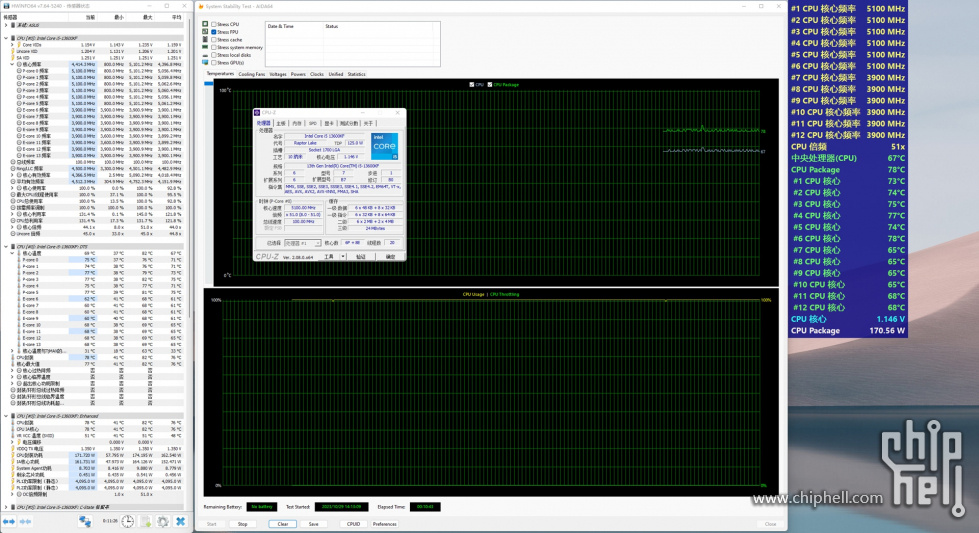This screenshot has height=533, width=979.
Task: Click the Stress cache icon in AIDA64
Action: 205,39
